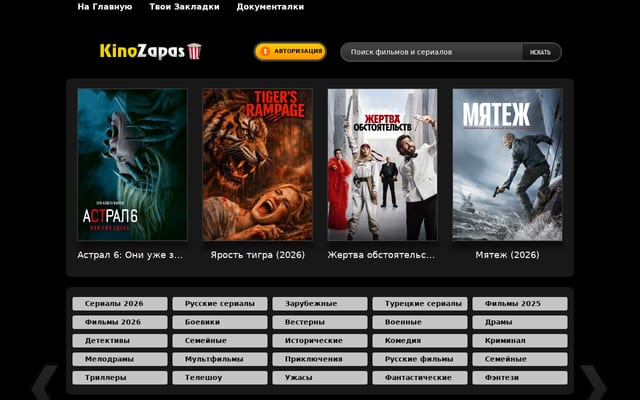Click the right carousel arrow
The height and width of the screenshot is (400, 640).
click(x=593, y=383)
